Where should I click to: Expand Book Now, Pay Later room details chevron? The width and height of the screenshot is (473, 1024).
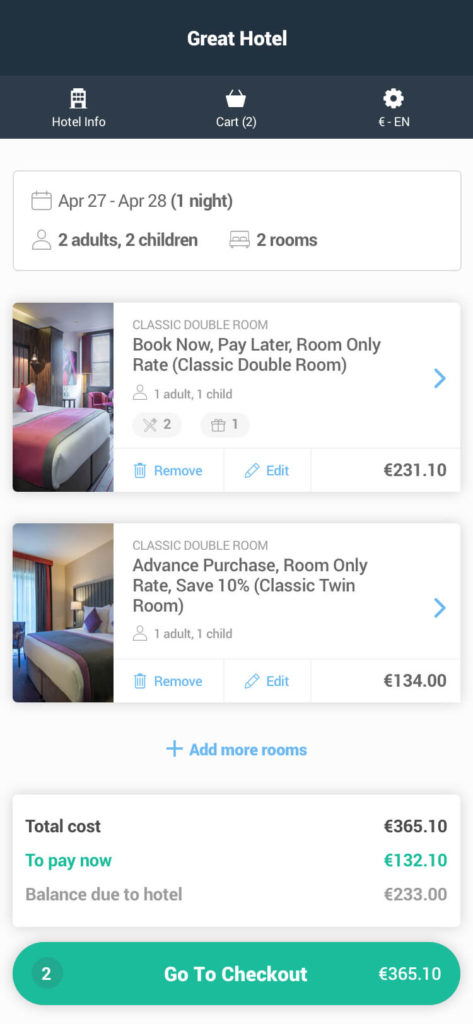[440, 377]
